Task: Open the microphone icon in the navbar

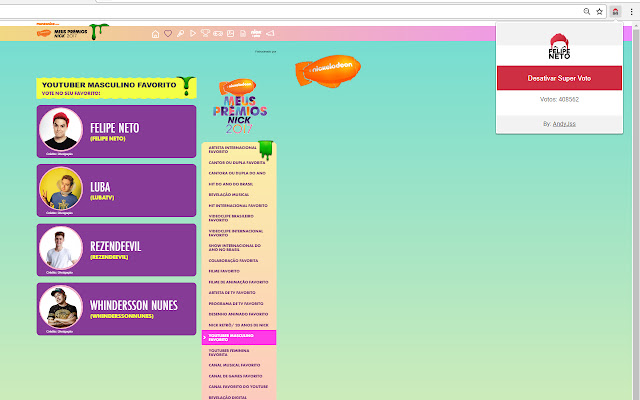Action: [180, 33]
